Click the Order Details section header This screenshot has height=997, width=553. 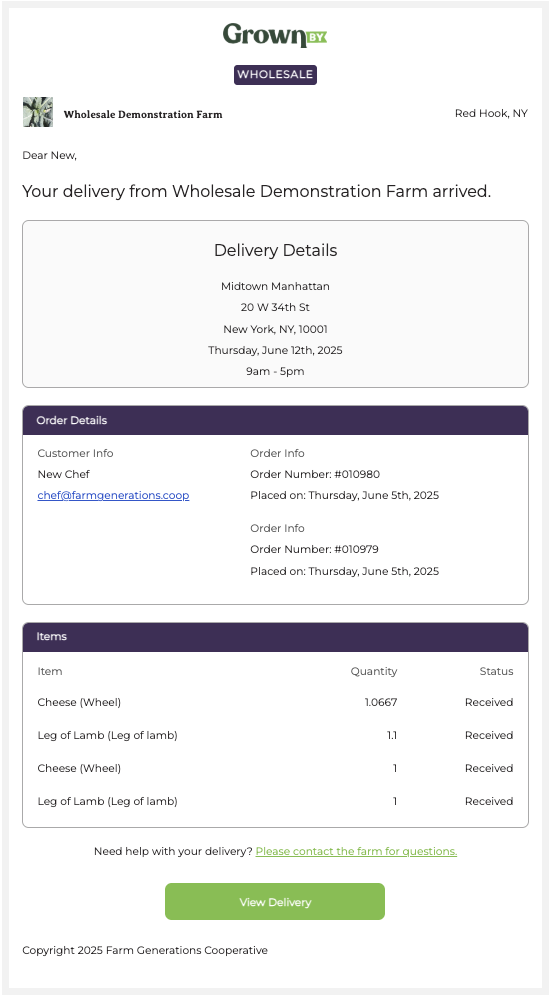pos(275,420)
